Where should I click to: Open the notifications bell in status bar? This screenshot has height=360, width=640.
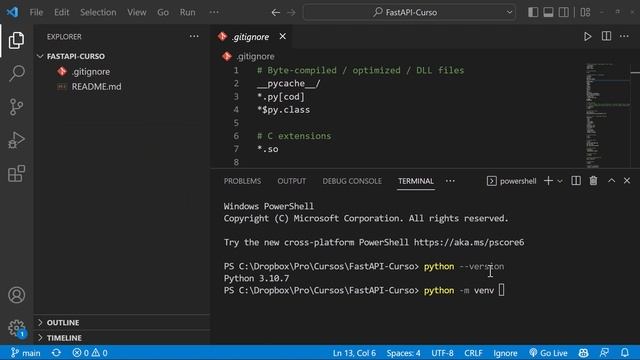point(624,353)
